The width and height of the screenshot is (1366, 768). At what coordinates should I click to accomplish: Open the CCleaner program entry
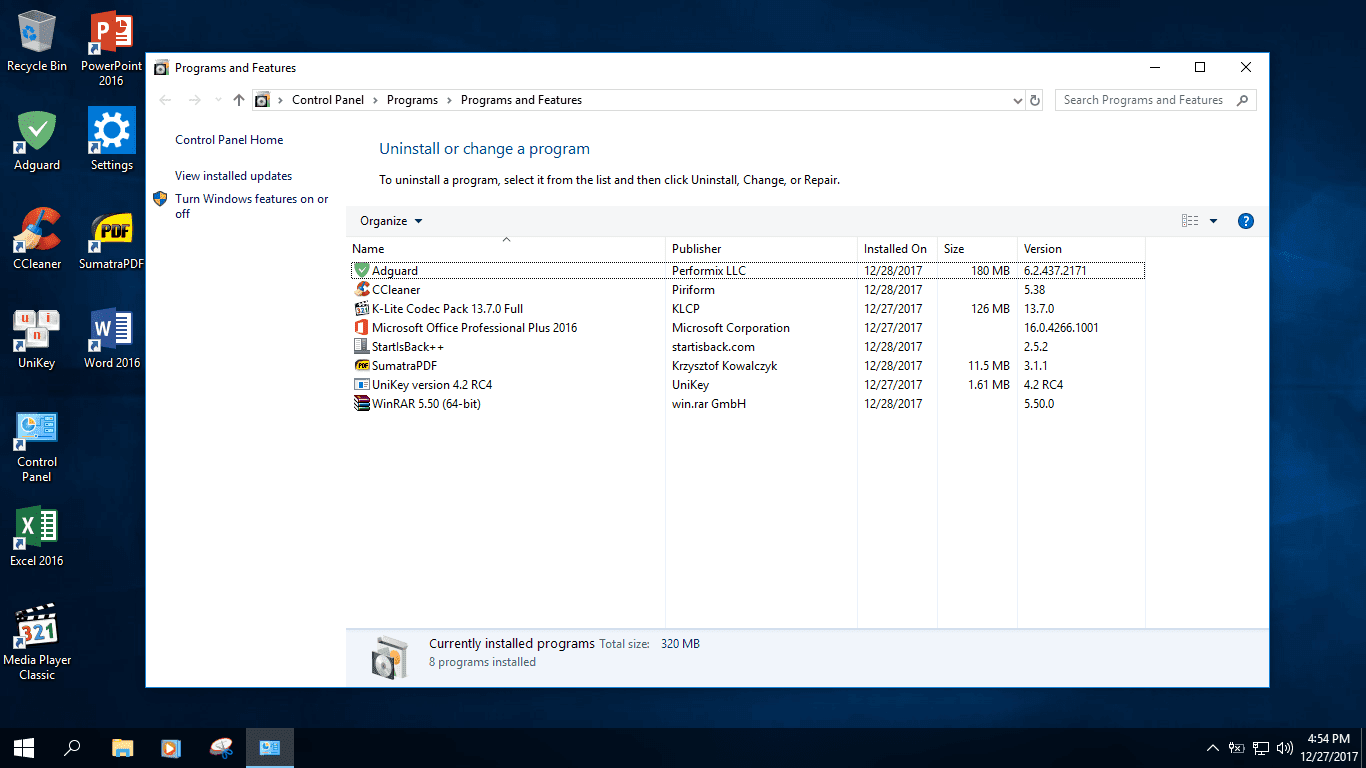coord(395,289)
